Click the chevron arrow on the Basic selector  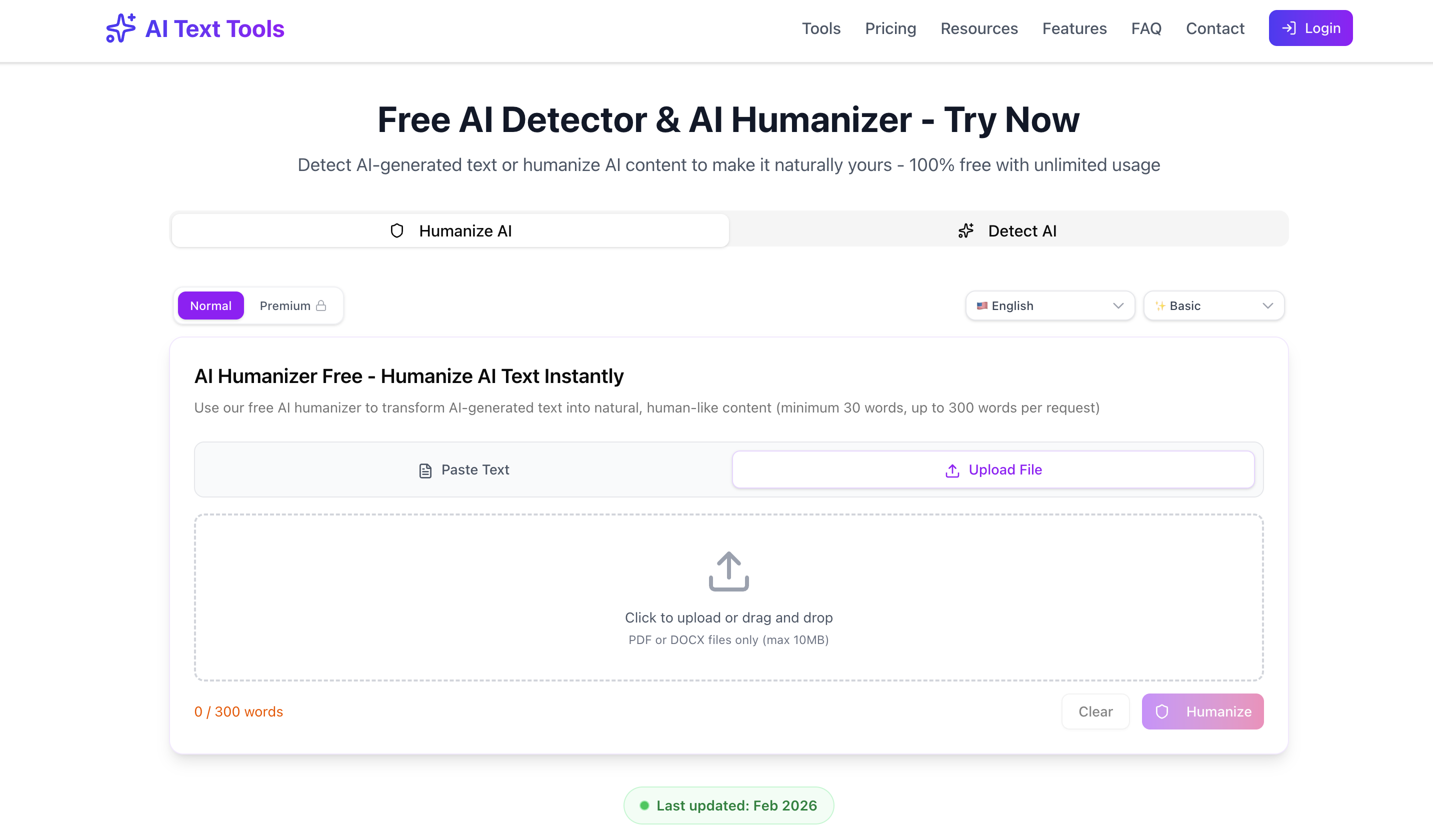coord(1267,305)
